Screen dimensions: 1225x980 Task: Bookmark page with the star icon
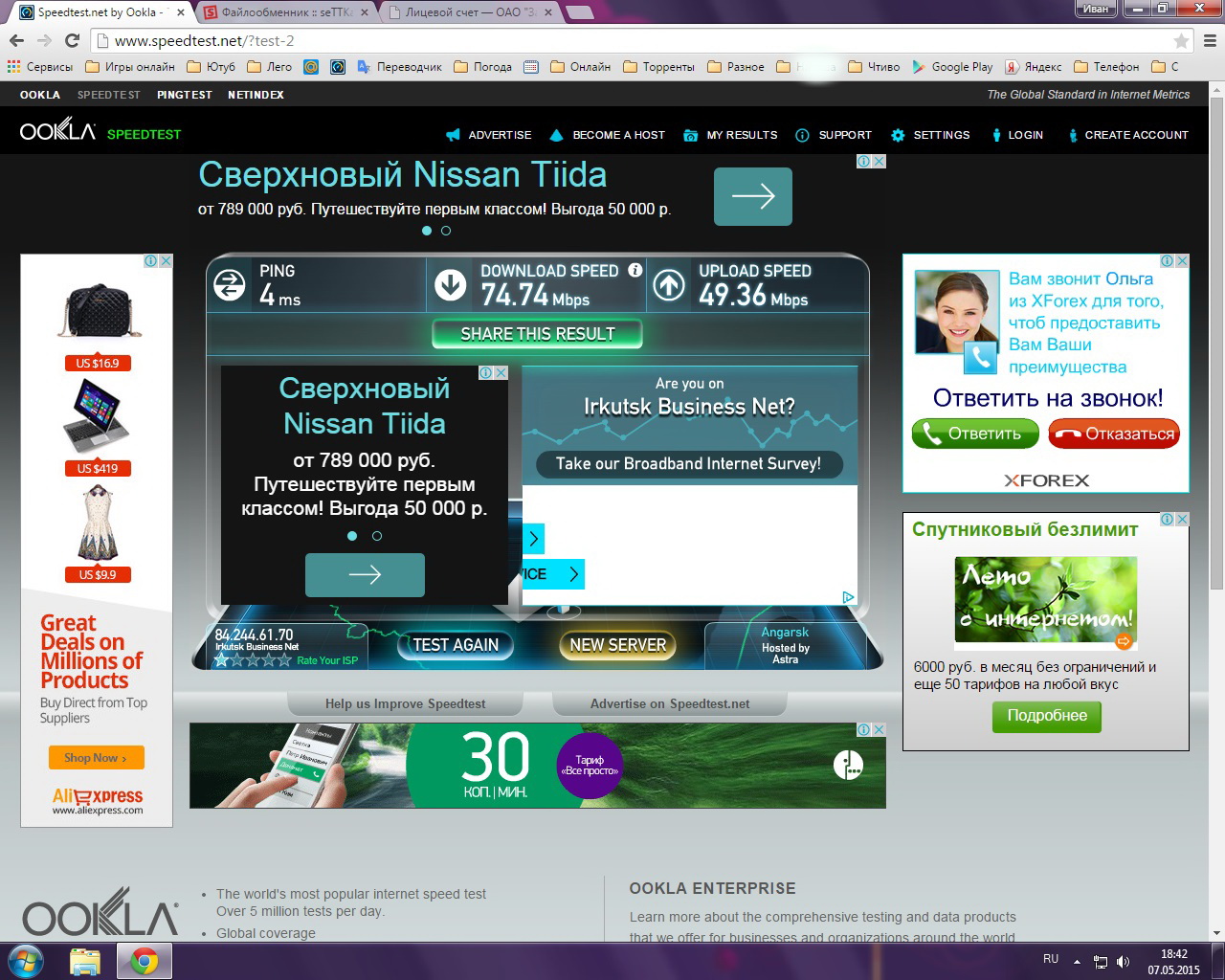click(x=1181, y=41)
